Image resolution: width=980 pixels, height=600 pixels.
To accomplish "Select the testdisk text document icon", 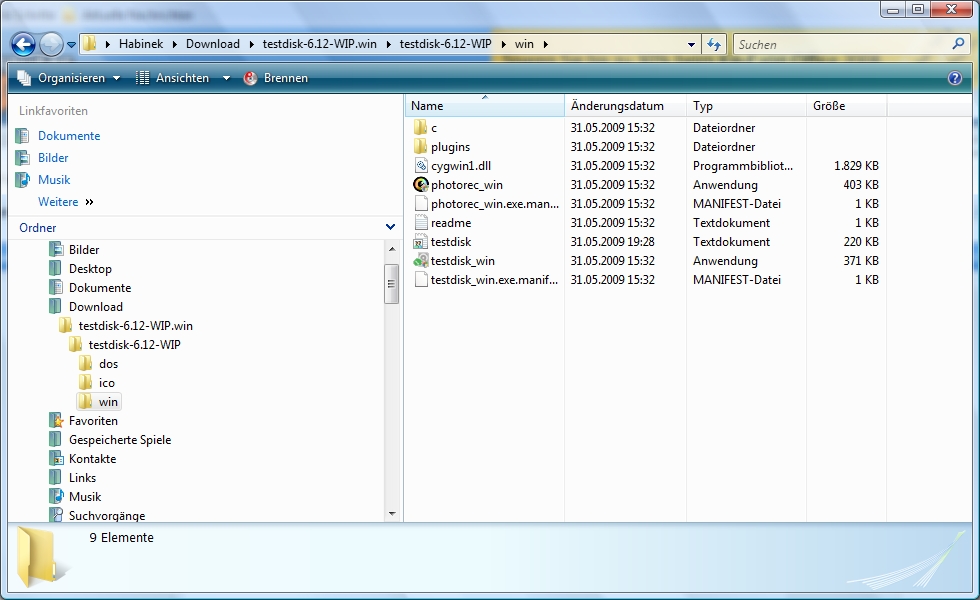I will click(420, 242).
